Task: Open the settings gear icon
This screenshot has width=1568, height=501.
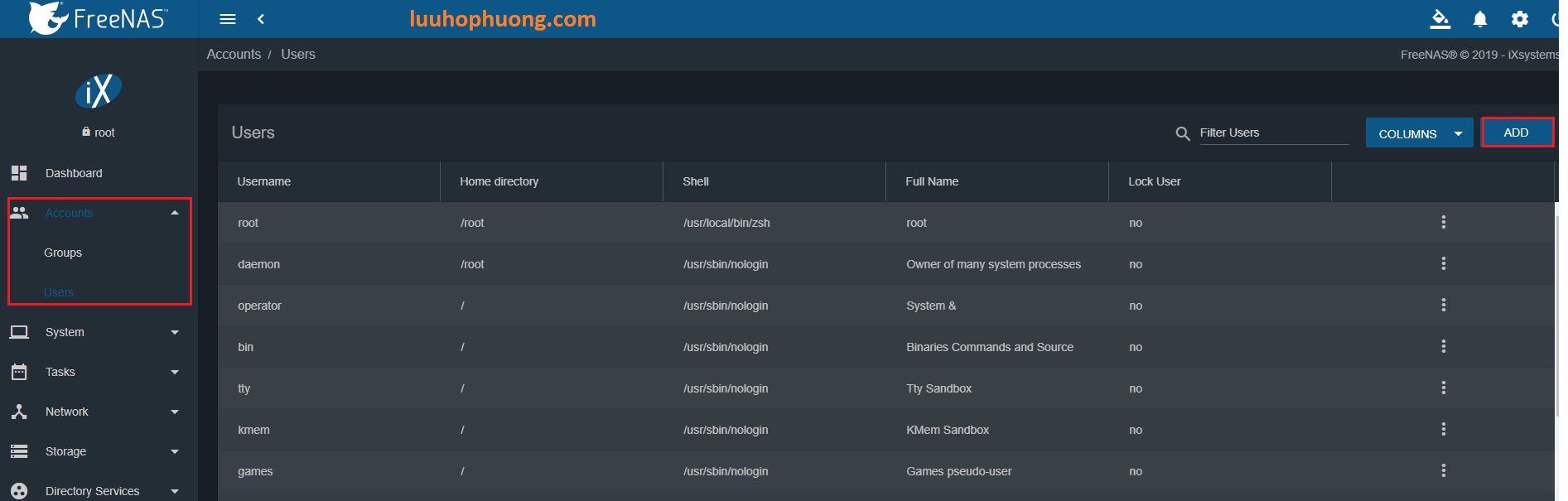Action: (x=1519, y=19)
